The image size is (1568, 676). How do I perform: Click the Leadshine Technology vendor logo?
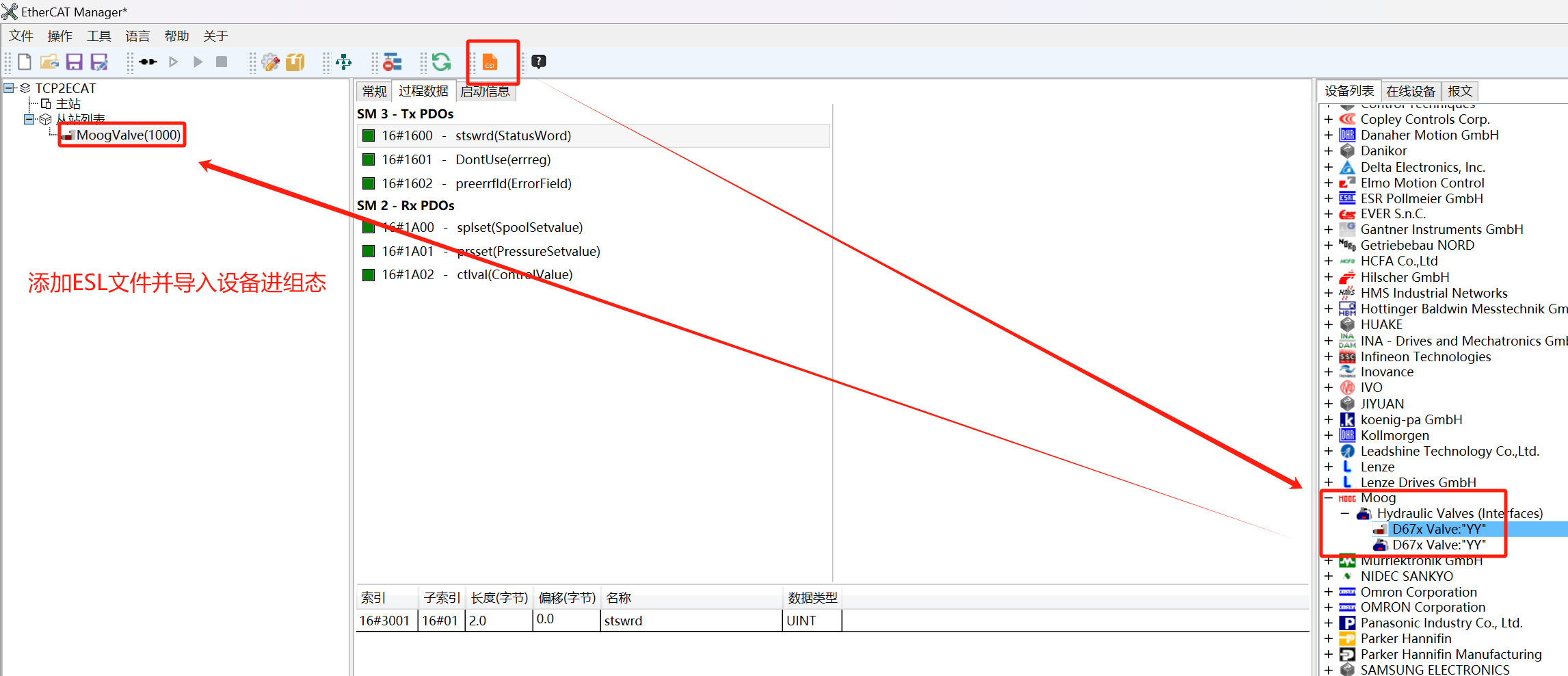click(x=1347, y=451)
